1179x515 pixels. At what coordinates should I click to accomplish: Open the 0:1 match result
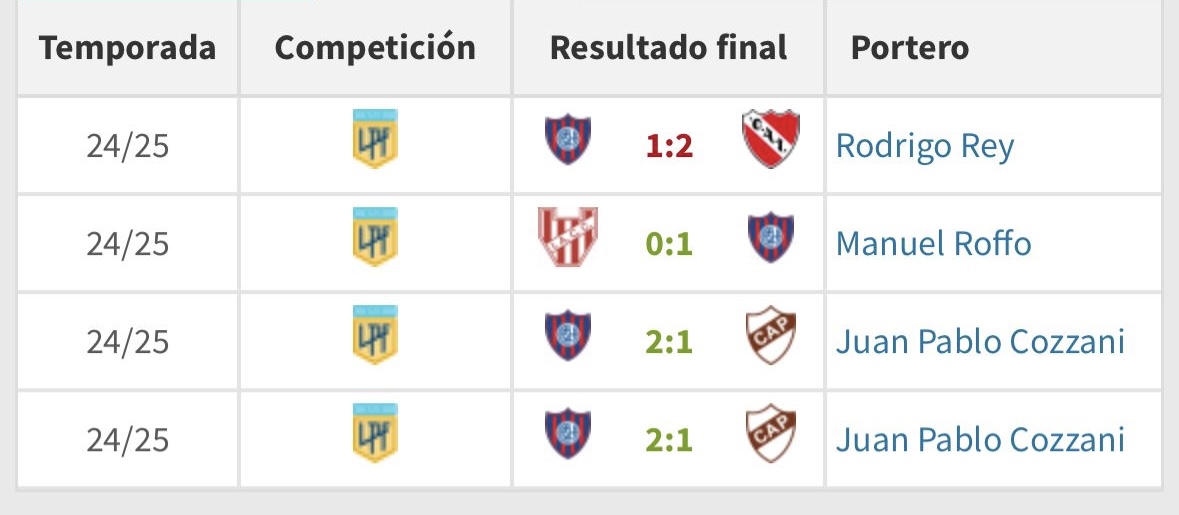pyautogui.click(x=669, y=244)
